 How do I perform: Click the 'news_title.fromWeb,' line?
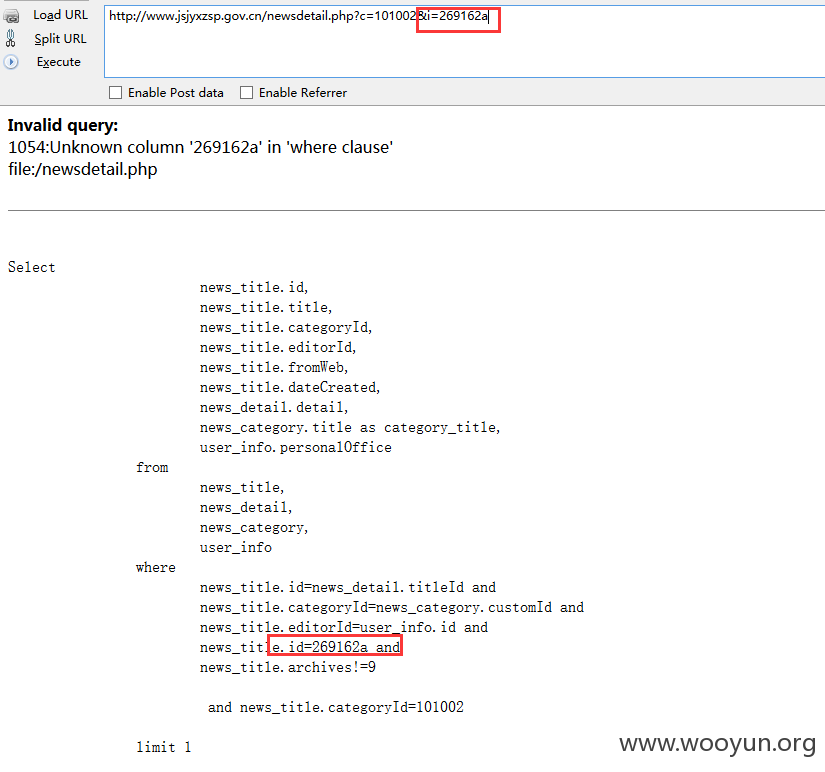click(x=274, y=367)
